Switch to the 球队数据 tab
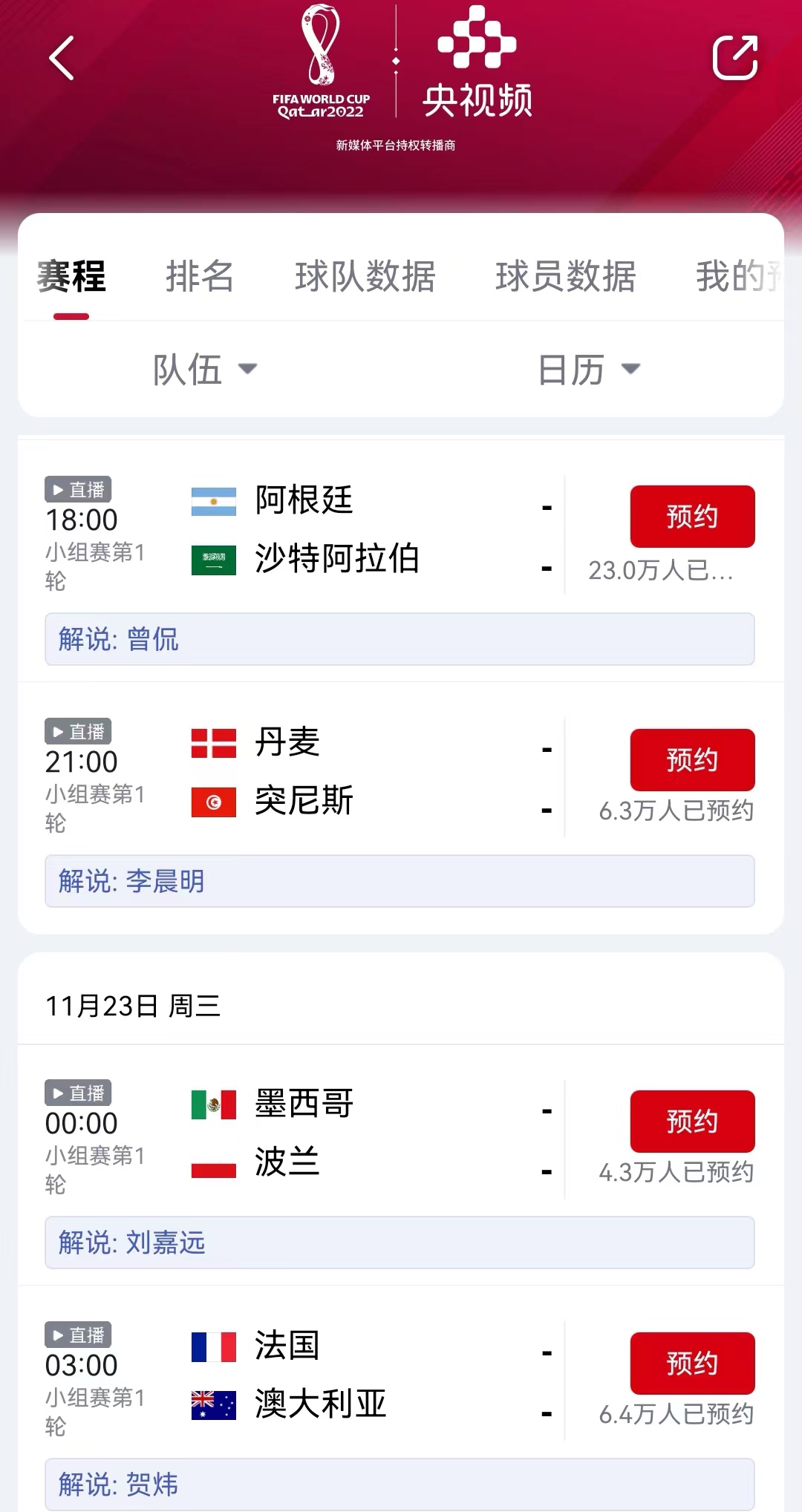 365,277
